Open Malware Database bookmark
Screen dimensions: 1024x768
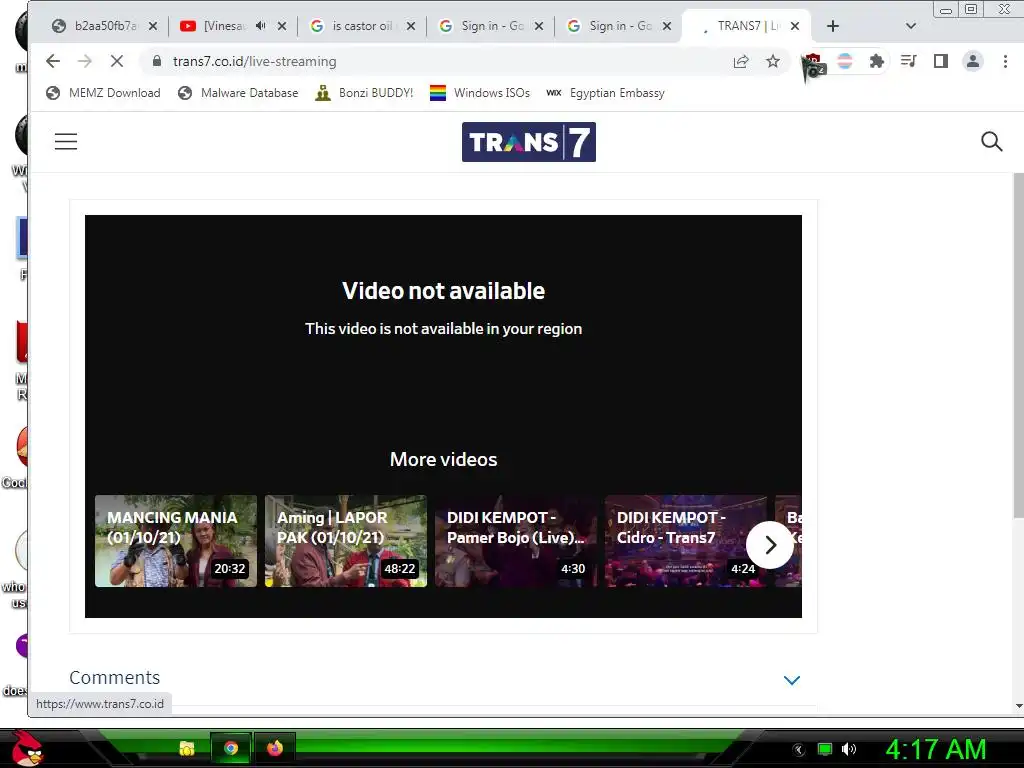(x=238, y=93)
